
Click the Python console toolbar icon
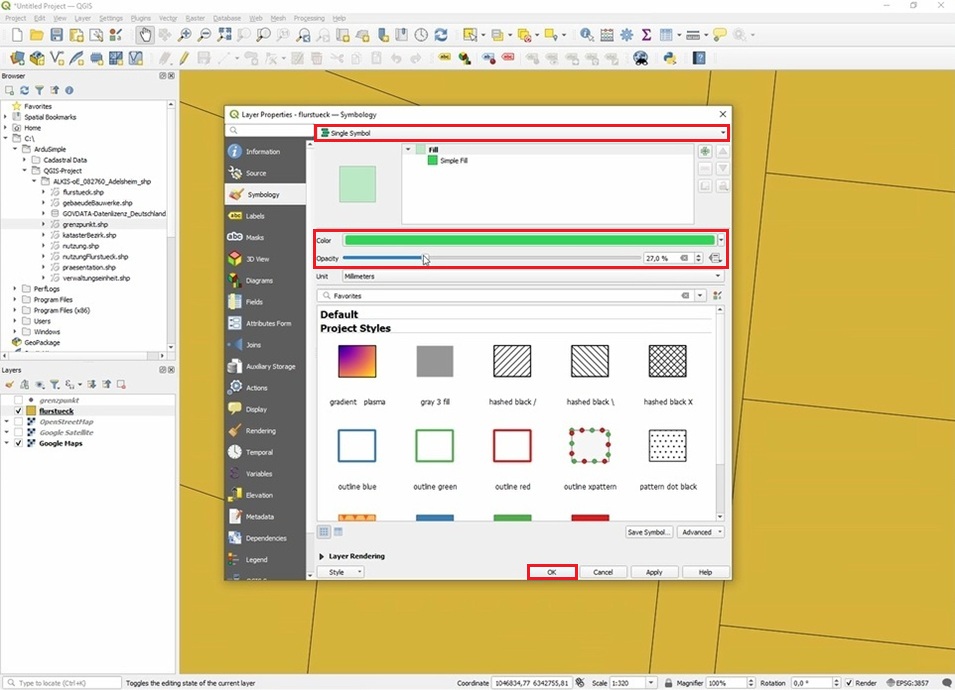(x=670, y=58)
